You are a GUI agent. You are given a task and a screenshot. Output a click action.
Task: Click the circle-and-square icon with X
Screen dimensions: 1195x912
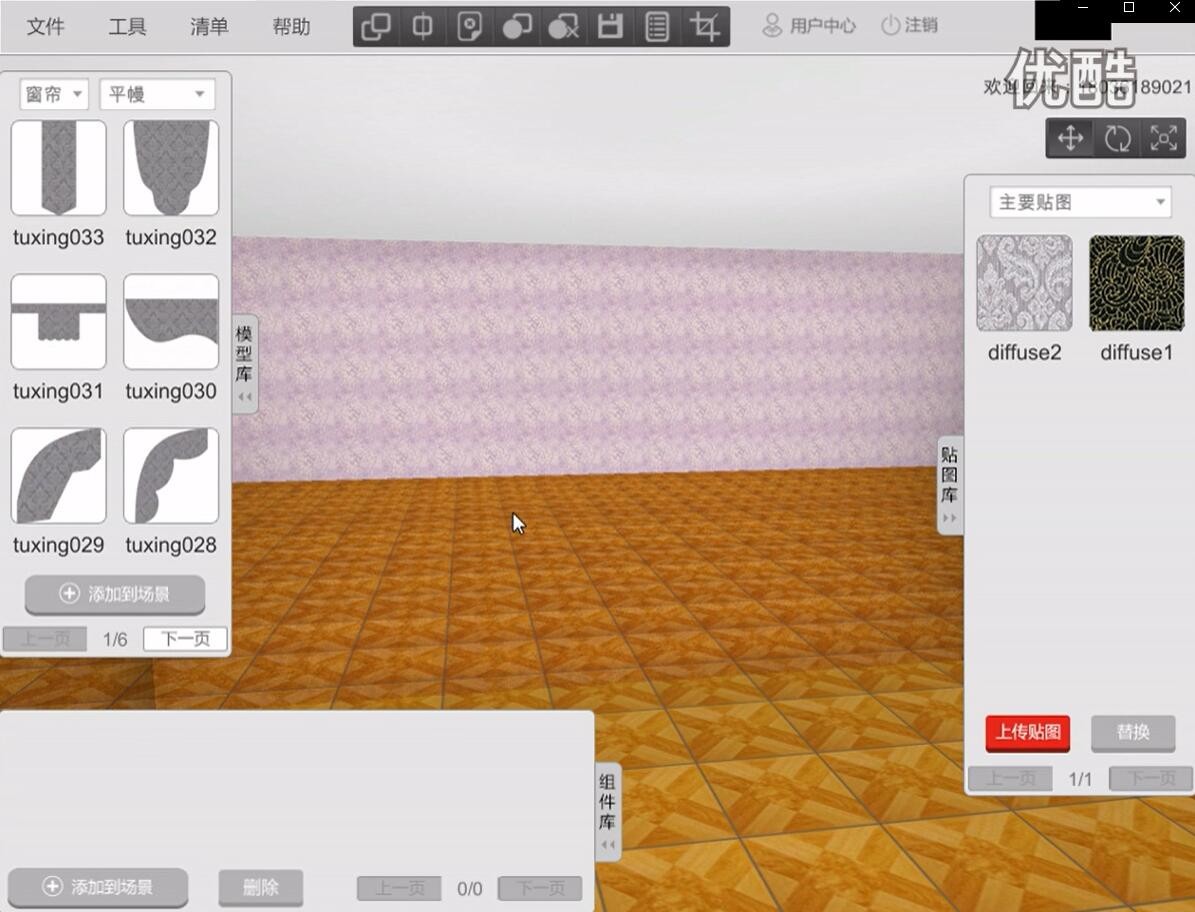coord(563,27)
